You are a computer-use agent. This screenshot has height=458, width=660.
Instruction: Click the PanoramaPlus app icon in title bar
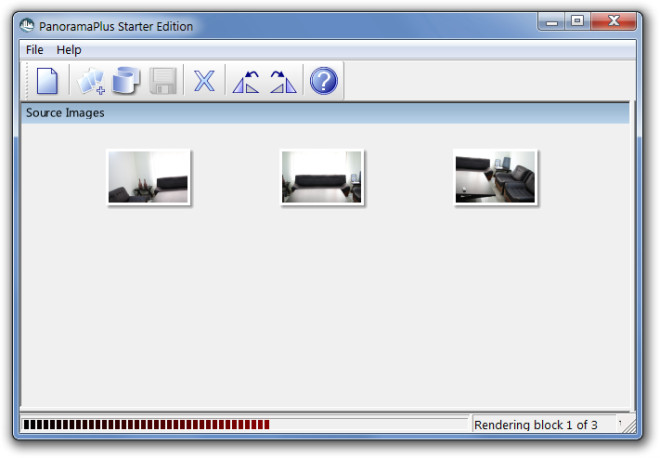click(x=27, y=25)
